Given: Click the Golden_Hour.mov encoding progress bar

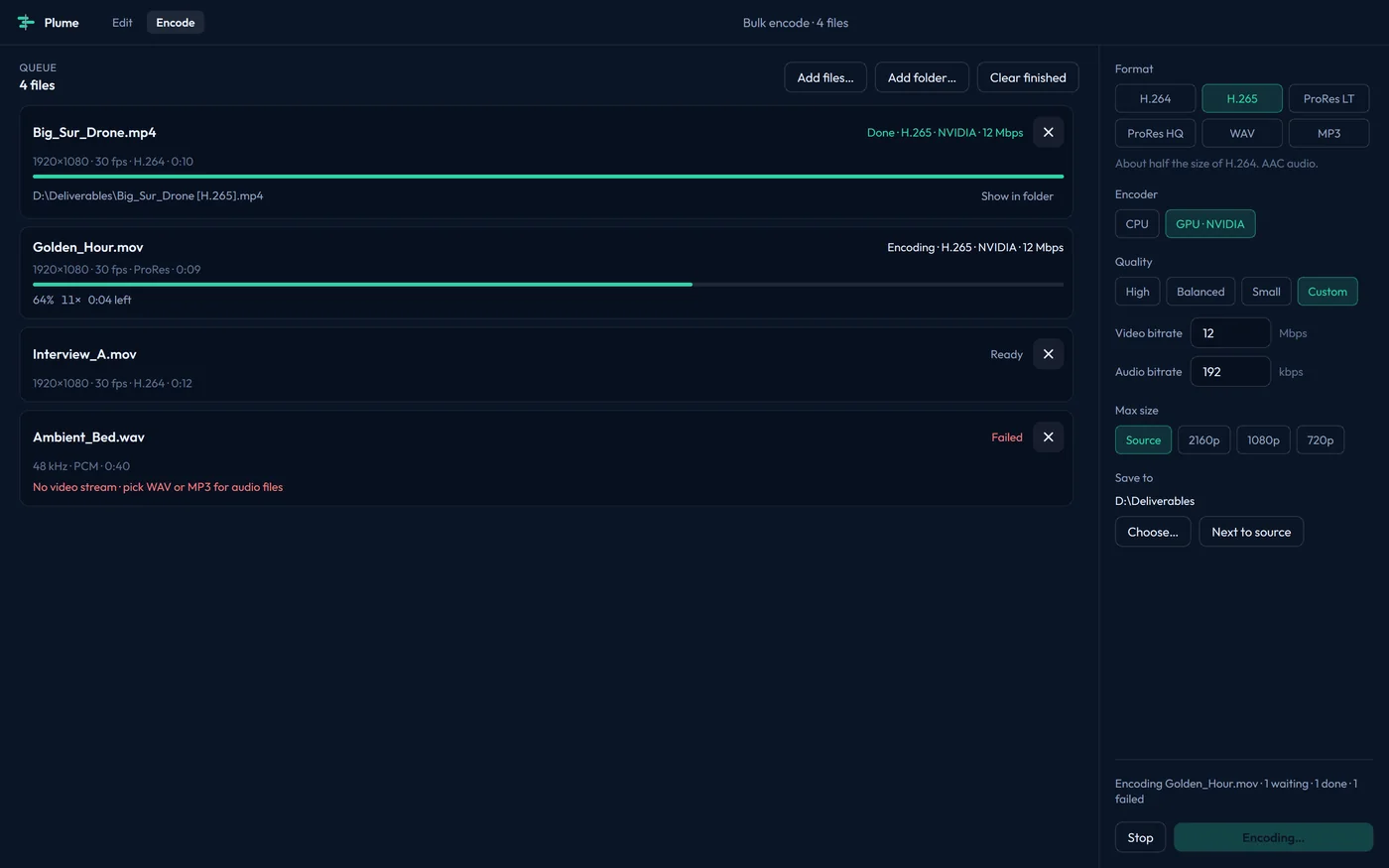Looking at the screenshot, I should (548, 285).
